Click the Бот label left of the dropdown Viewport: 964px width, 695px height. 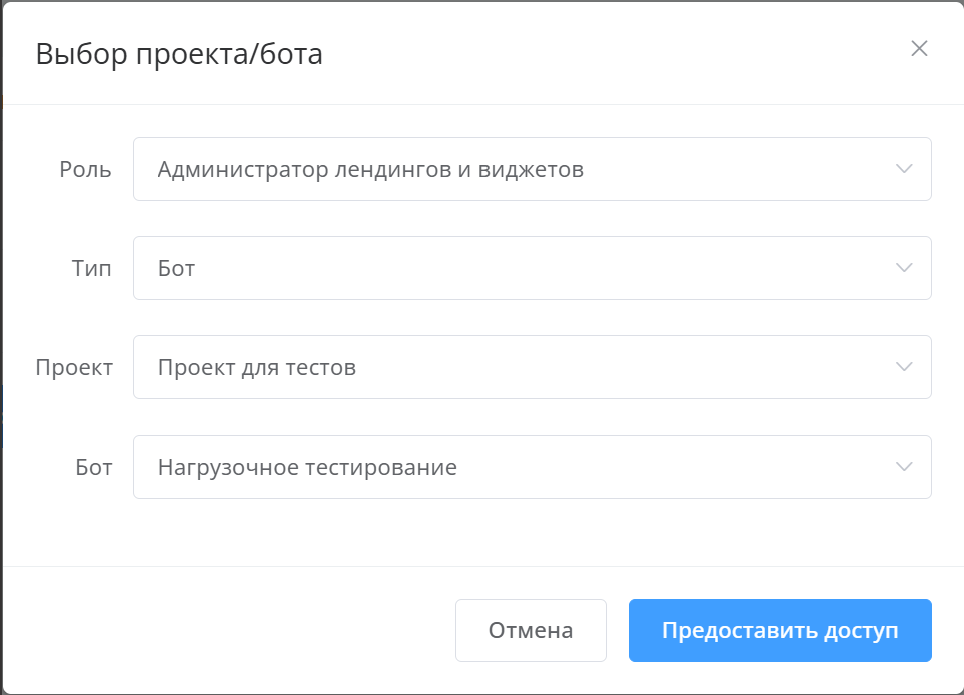[x=93, y=466]
